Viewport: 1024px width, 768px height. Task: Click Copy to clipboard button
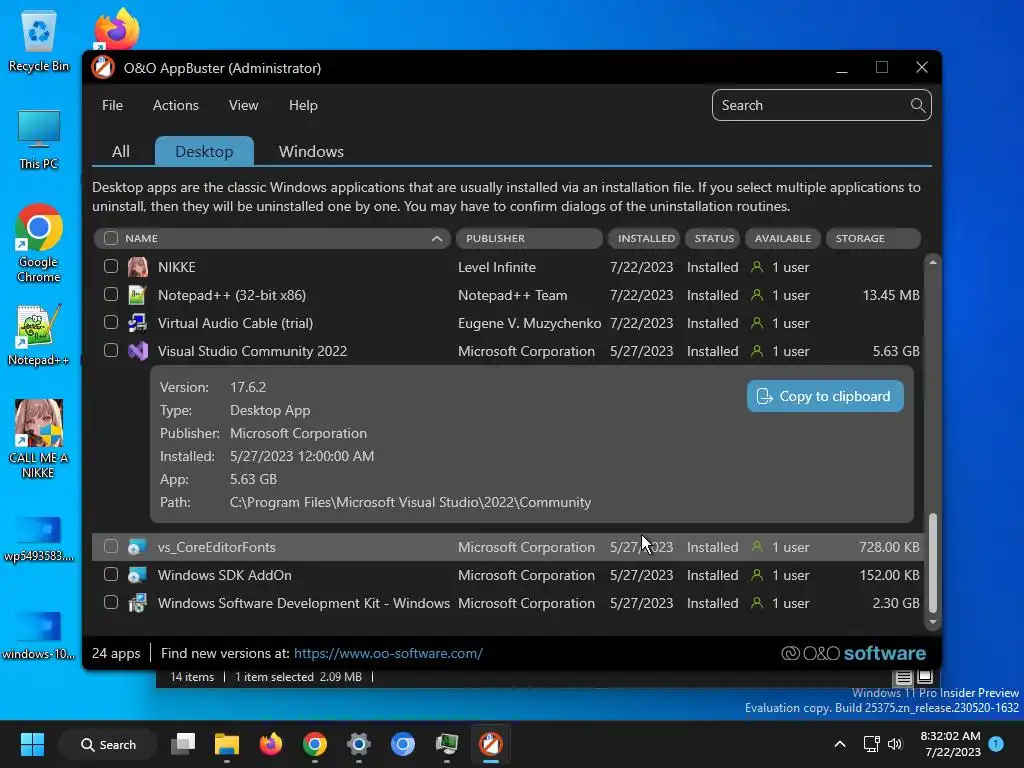825,396
